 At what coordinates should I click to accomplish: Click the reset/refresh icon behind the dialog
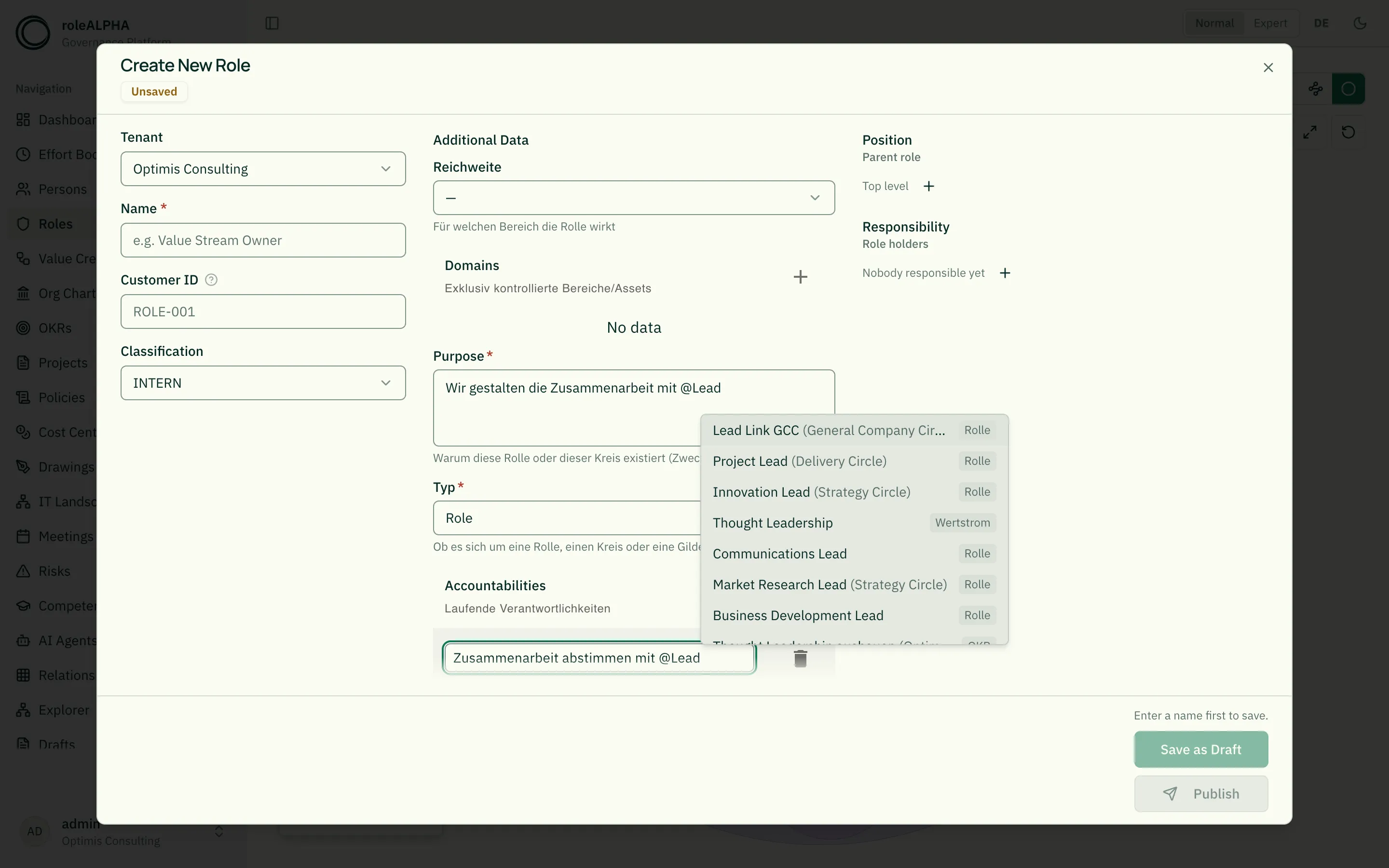[1348, 132]
